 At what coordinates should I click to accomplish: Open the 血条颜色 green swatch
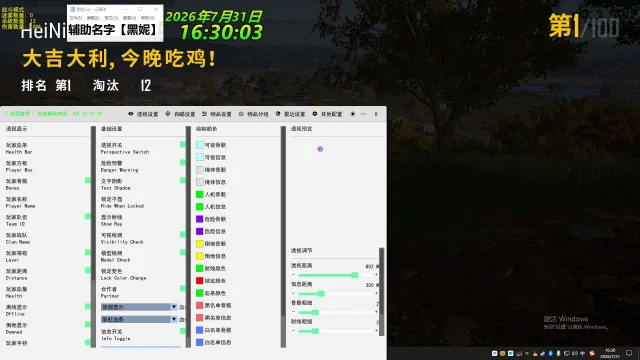[200, 293]
